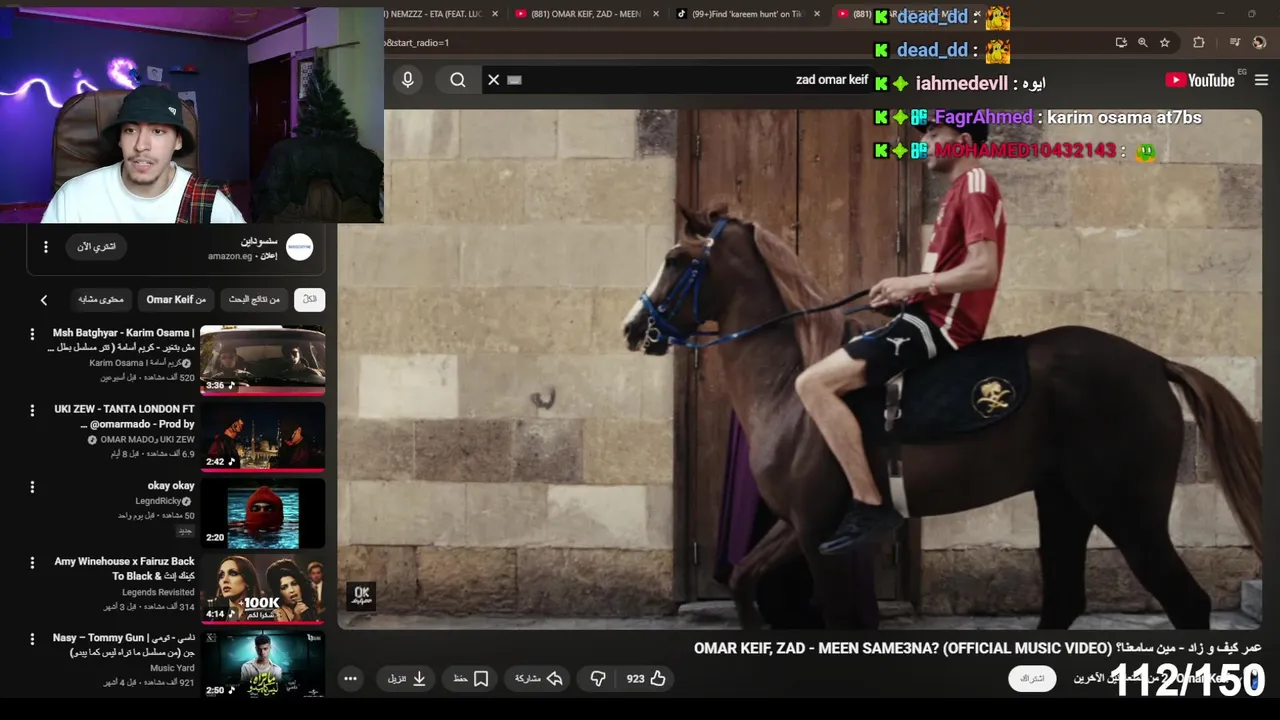Open the sponsored ad advertiser logo

[300, 247]
